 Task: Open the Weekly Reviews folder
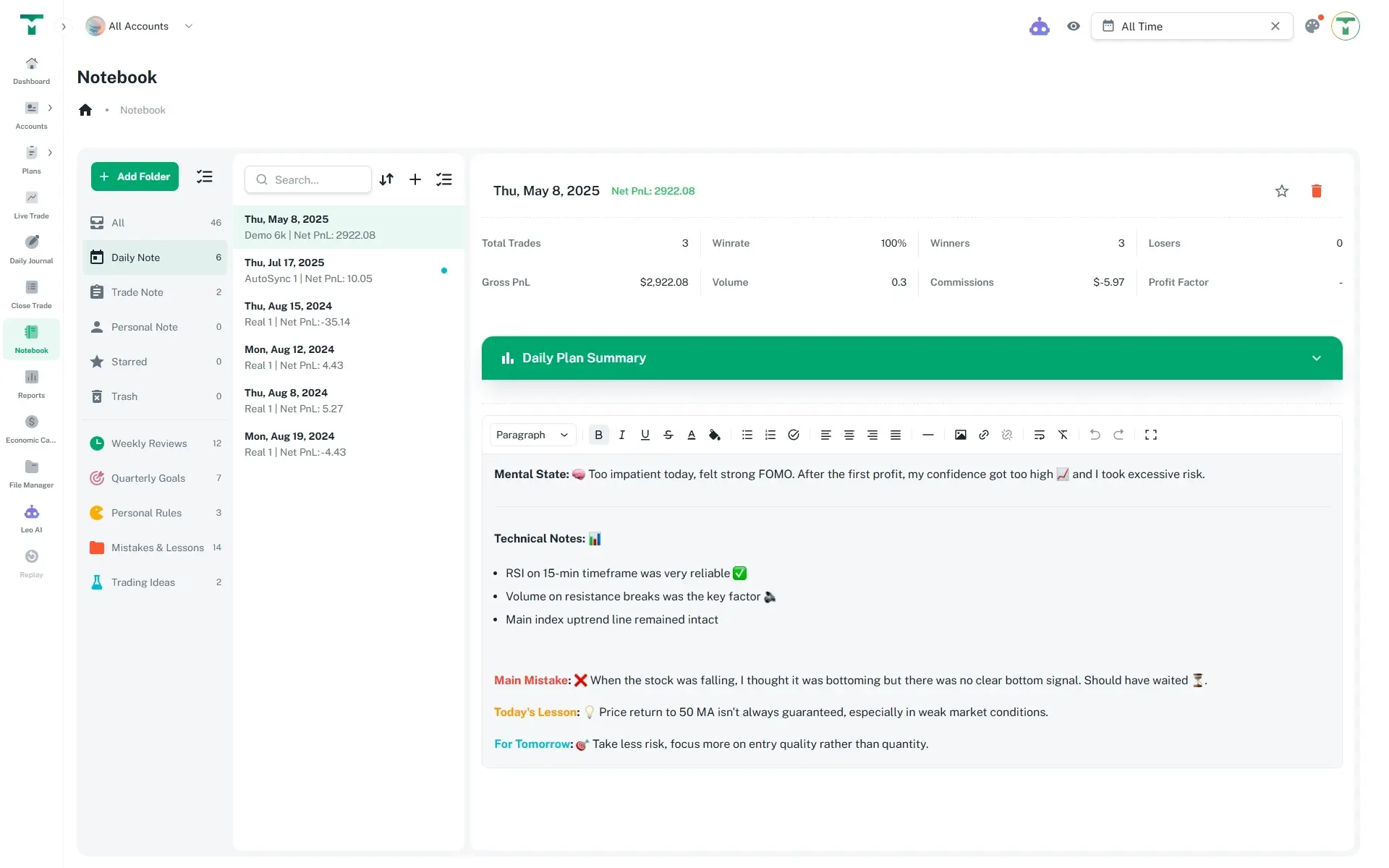coord(149,443)
